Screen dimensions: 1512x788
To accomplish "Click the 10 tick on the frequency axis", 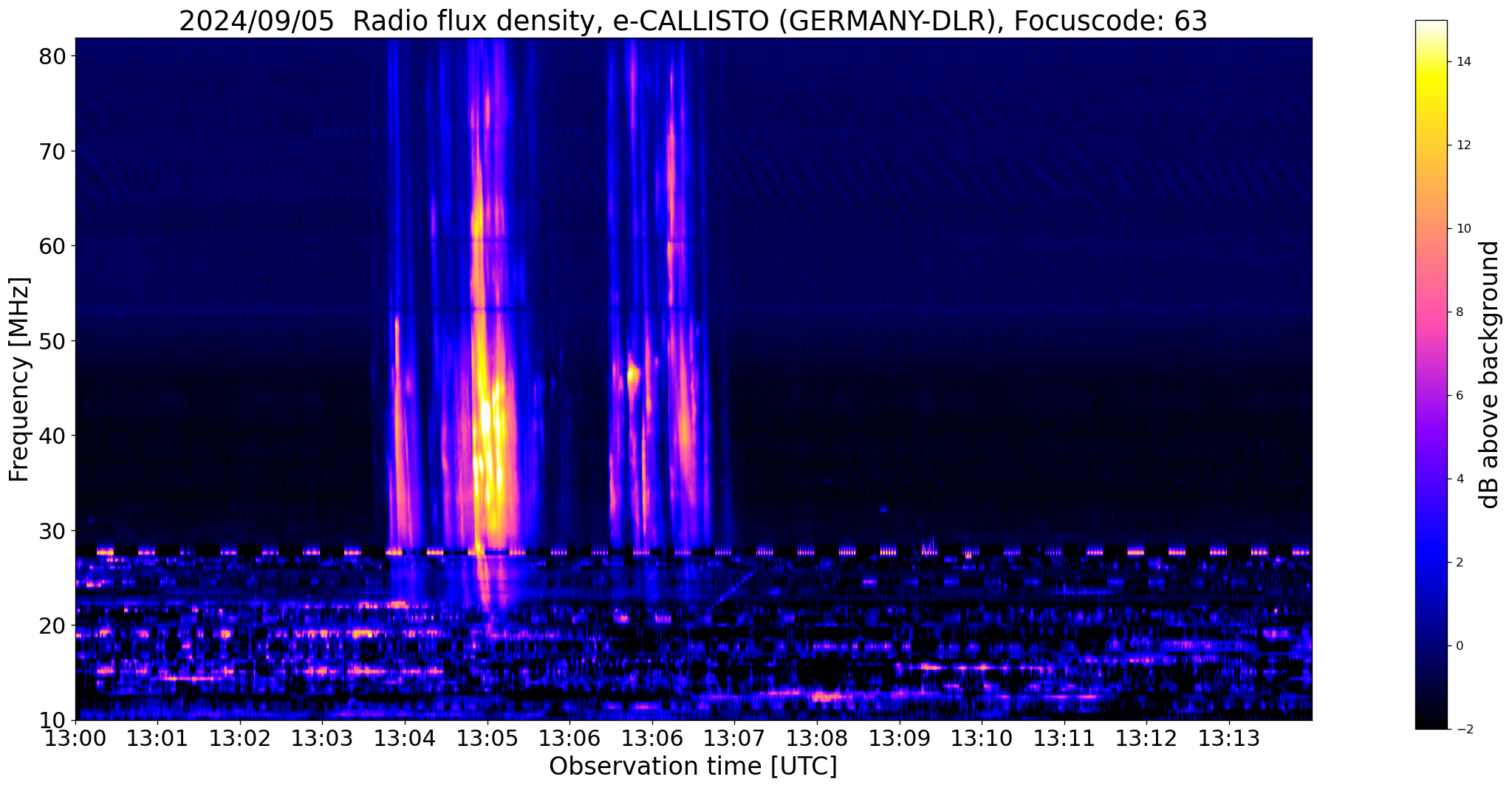I will pos(52,720).
